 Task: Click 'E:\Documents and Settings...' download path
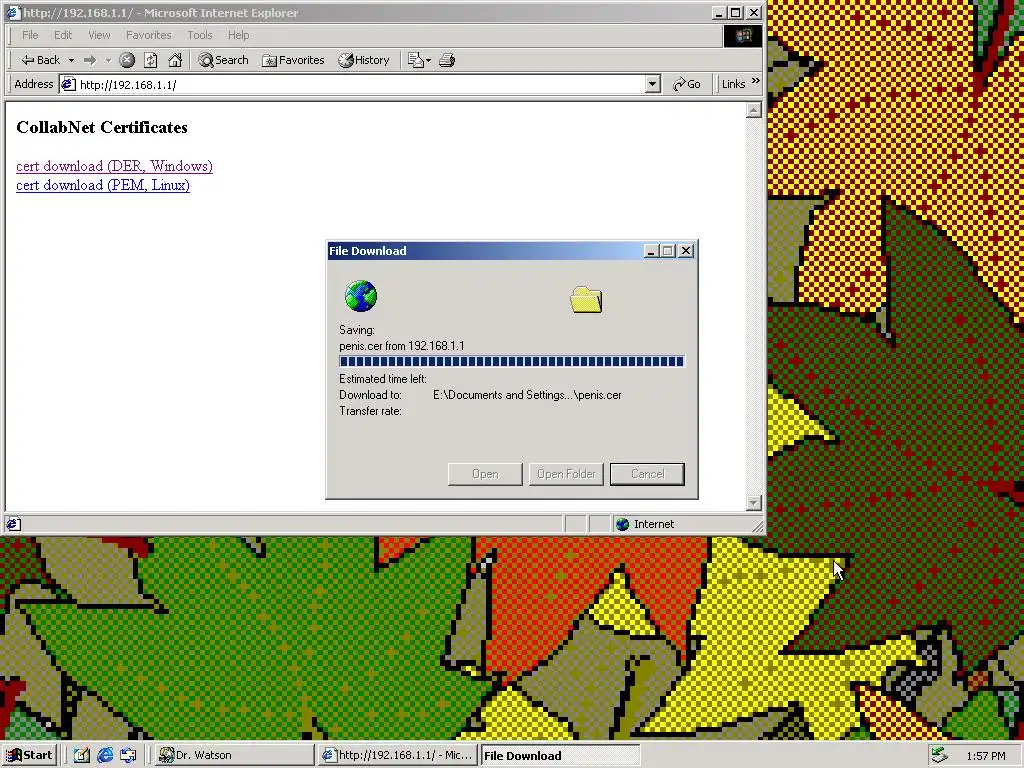point(527,395)
